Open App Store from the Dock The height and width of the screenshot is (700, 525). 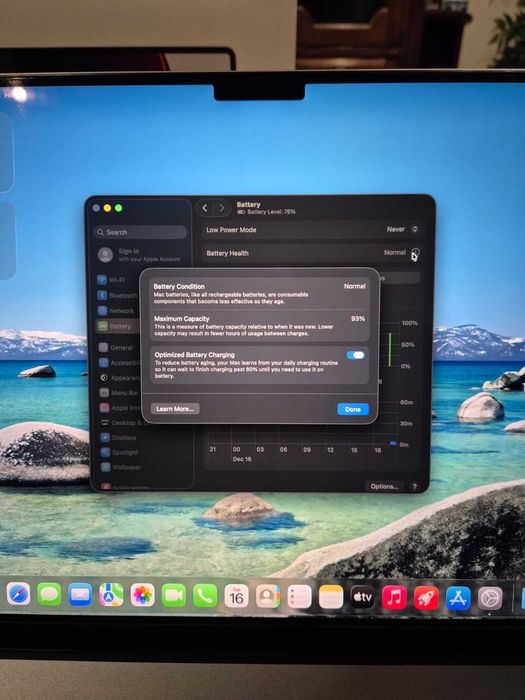(458, 598)
